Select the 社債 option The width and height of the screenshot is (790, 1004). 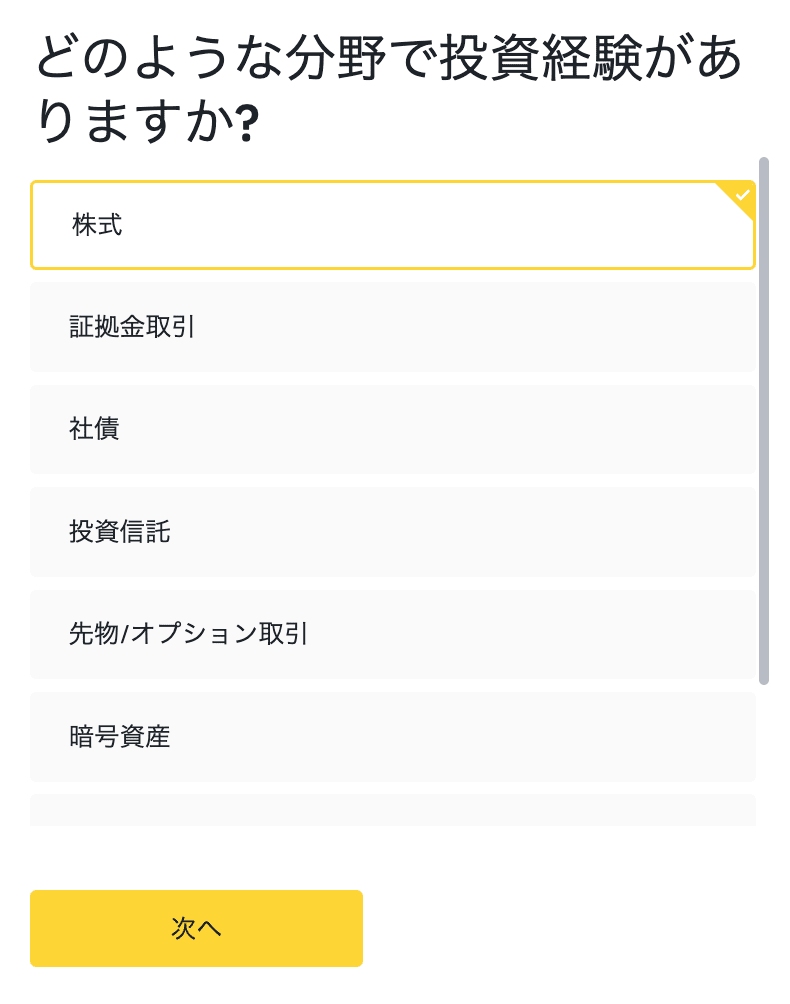(392, 429)
